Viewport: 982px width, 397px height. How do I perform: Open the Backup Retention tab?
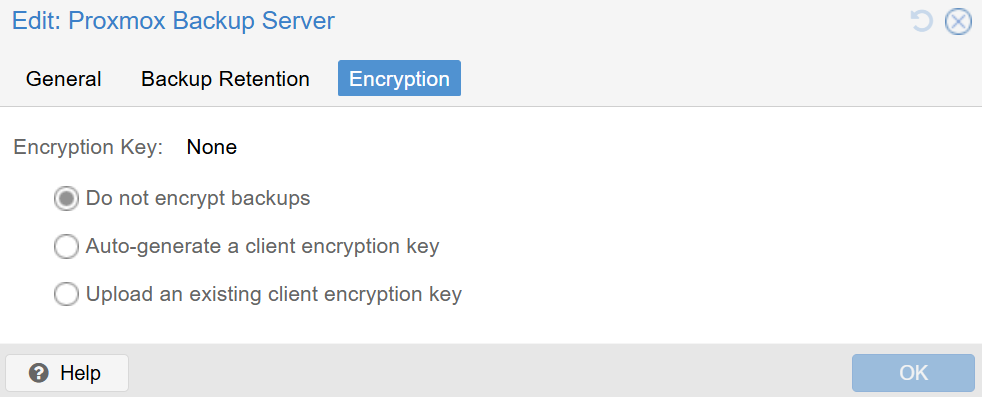225,79
